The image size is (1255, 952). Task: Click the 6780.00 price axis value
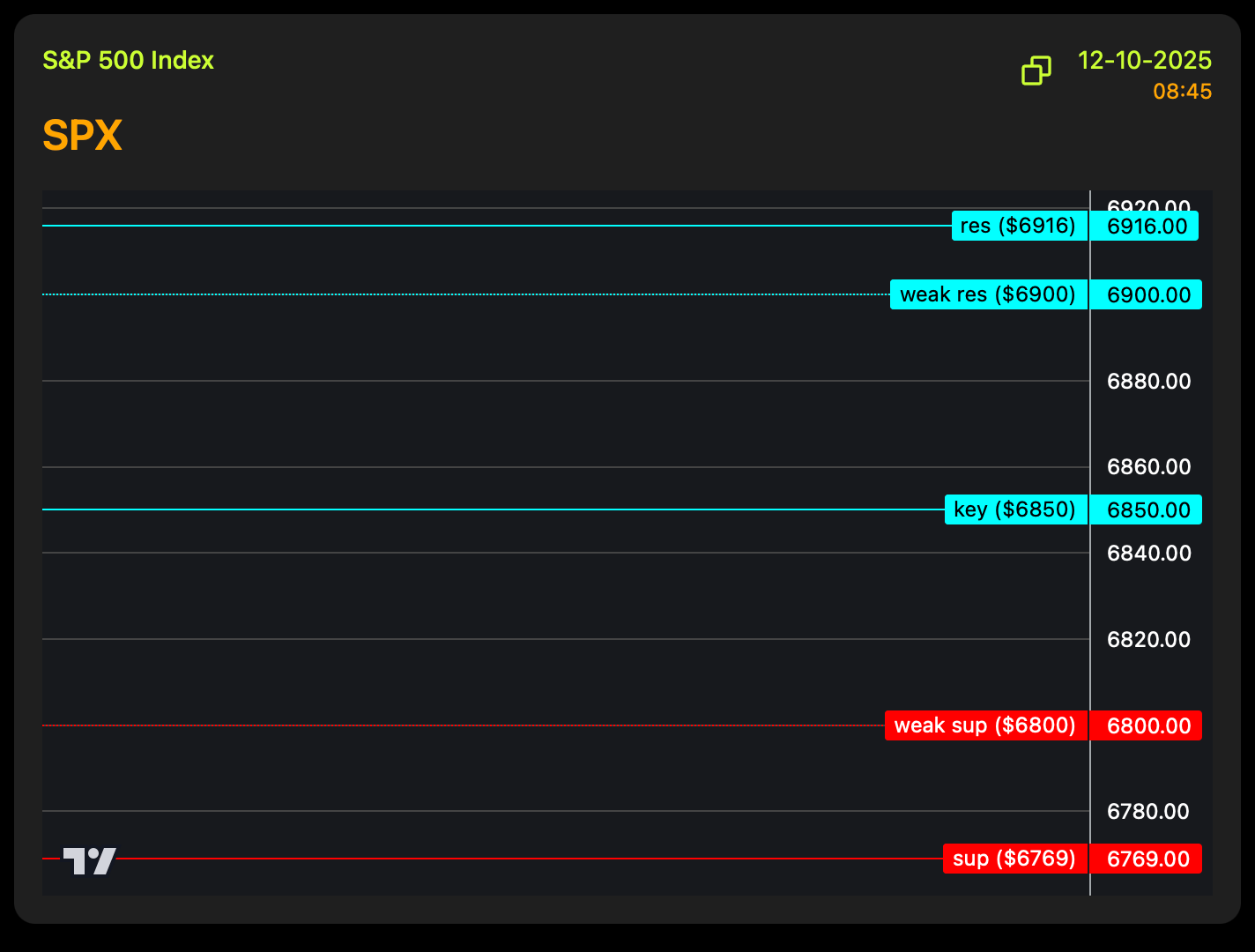(x=1147, y=812)
